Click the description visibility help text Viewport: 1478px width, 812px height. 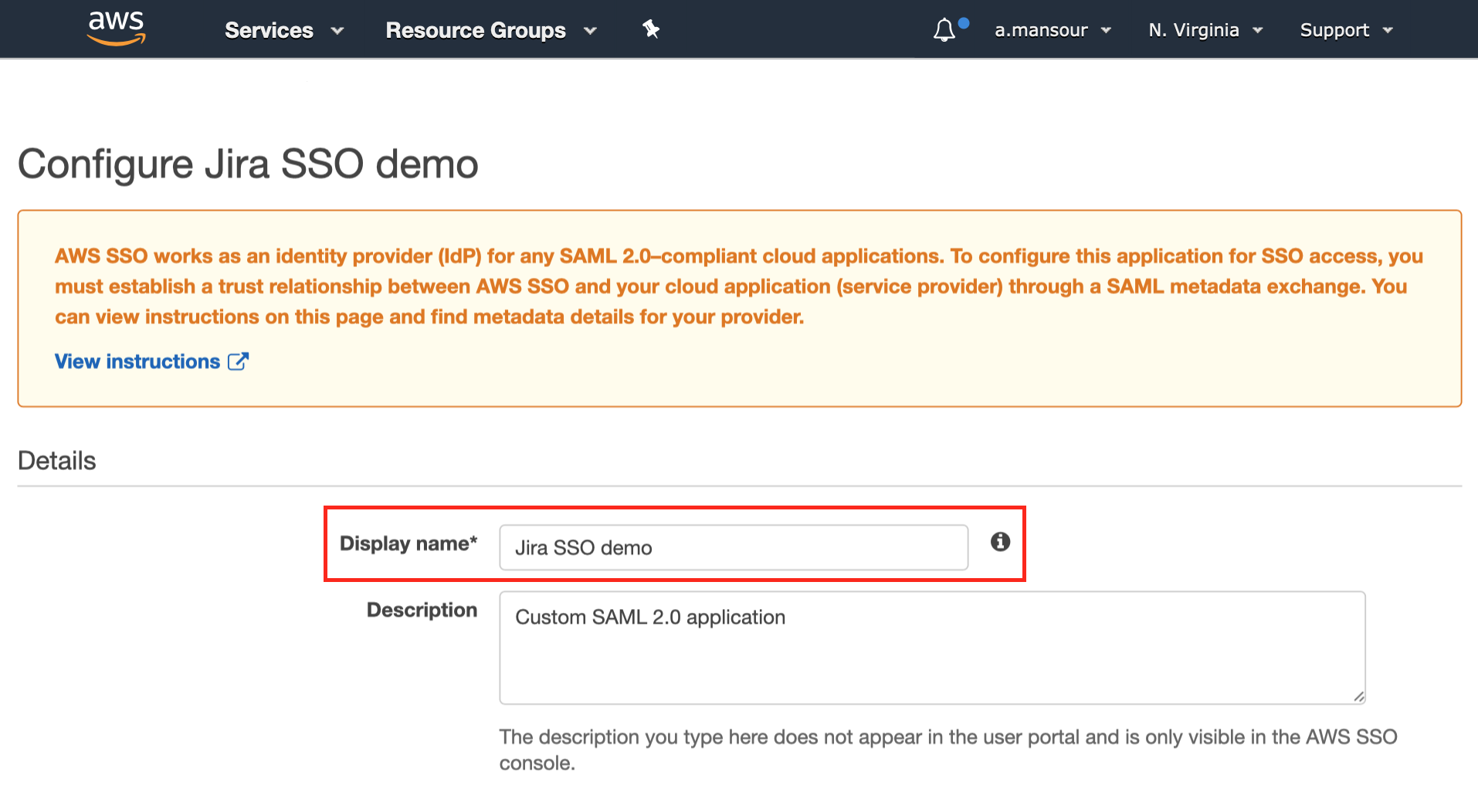(x=947, y=749)
